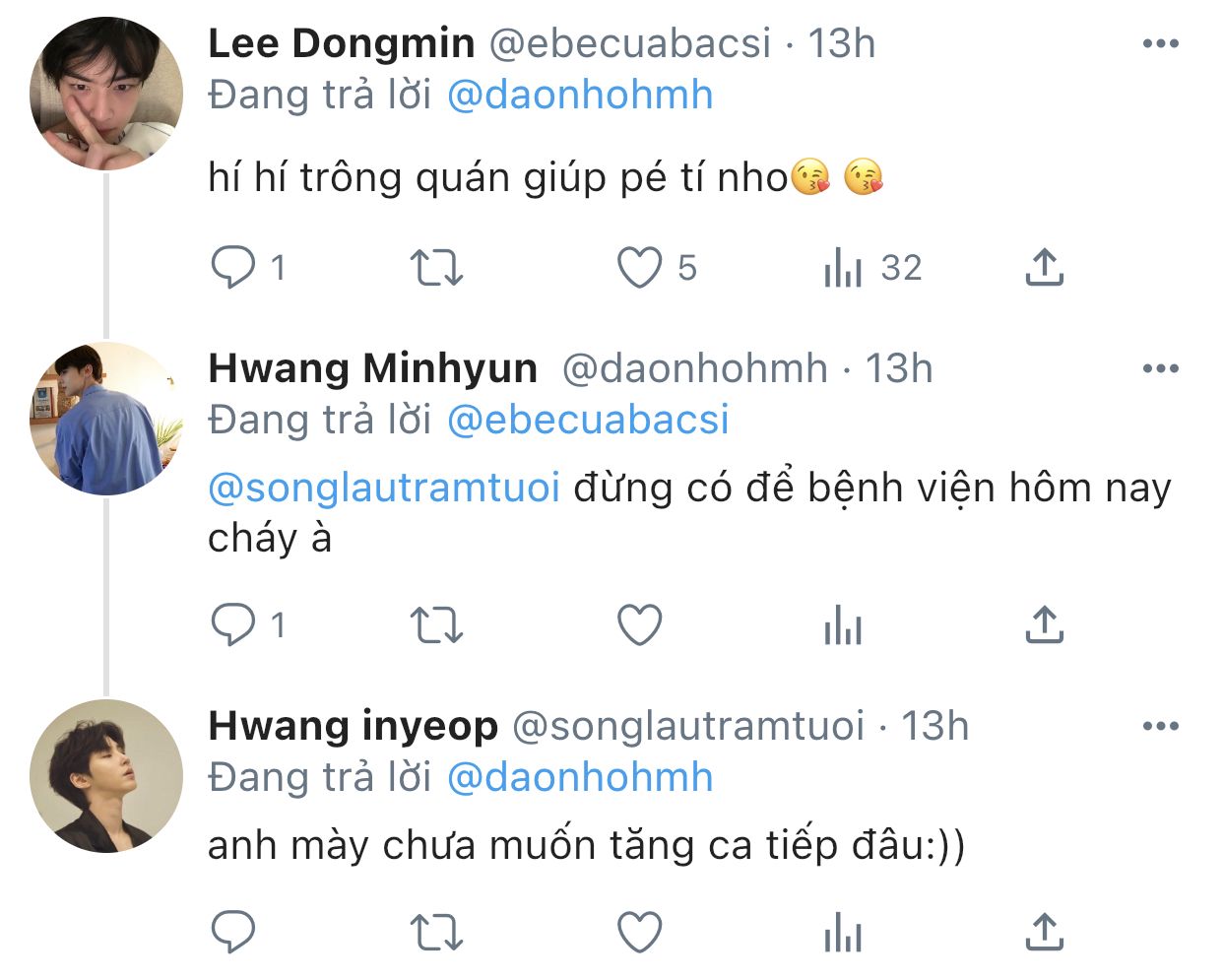Reply to Hwang Minhyun's tweet
1223x980 pixels.
pos(233,624)
